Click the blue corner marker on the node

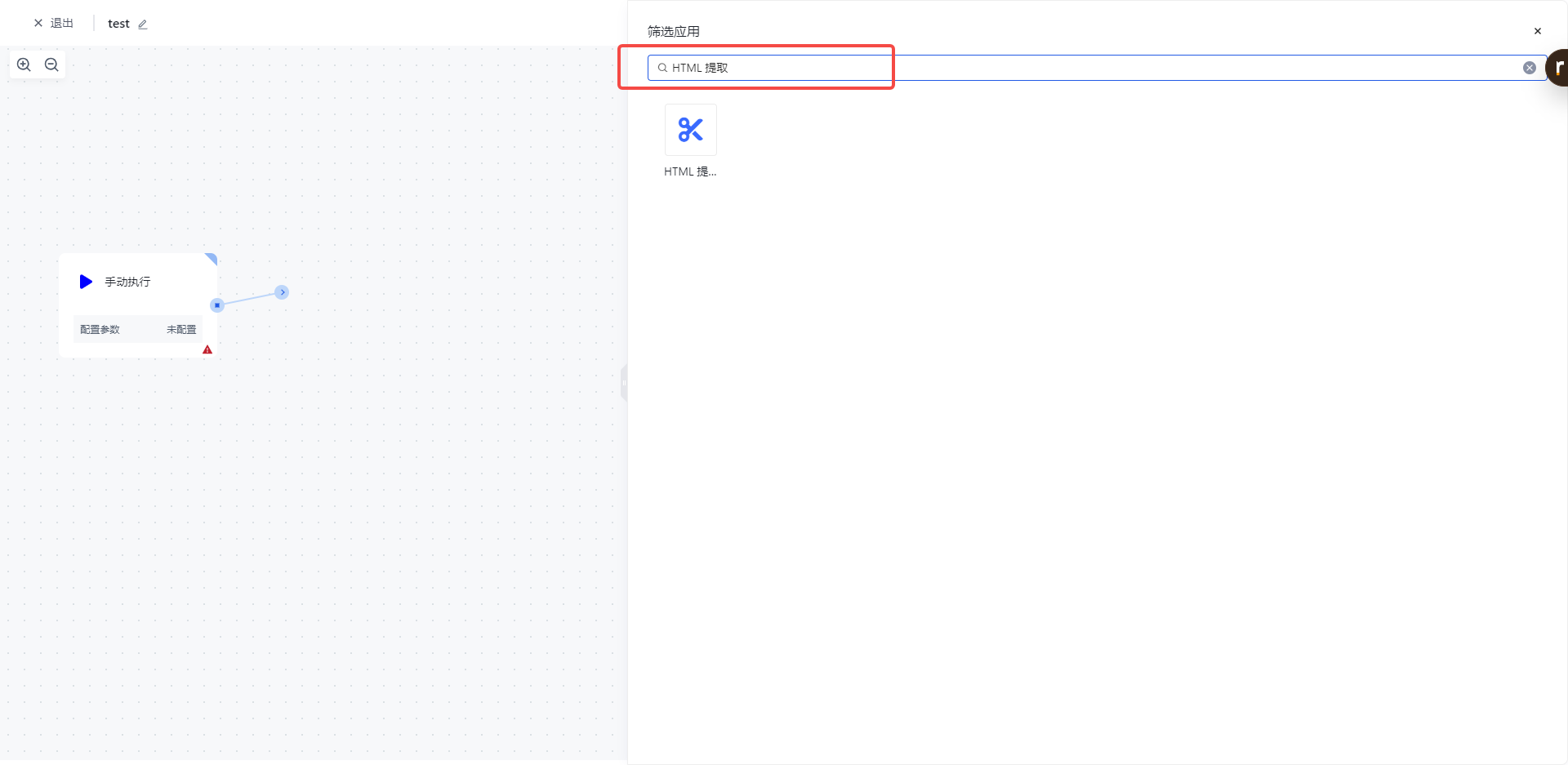(212, 259)
